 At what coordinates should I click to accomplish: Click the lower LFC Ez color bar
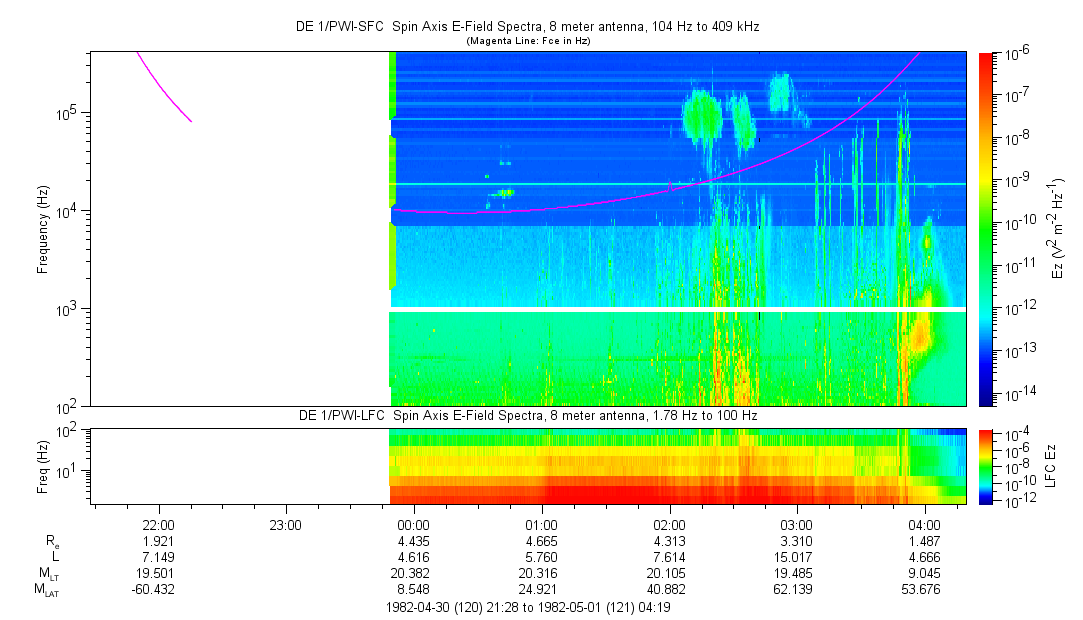coord(986,465)
